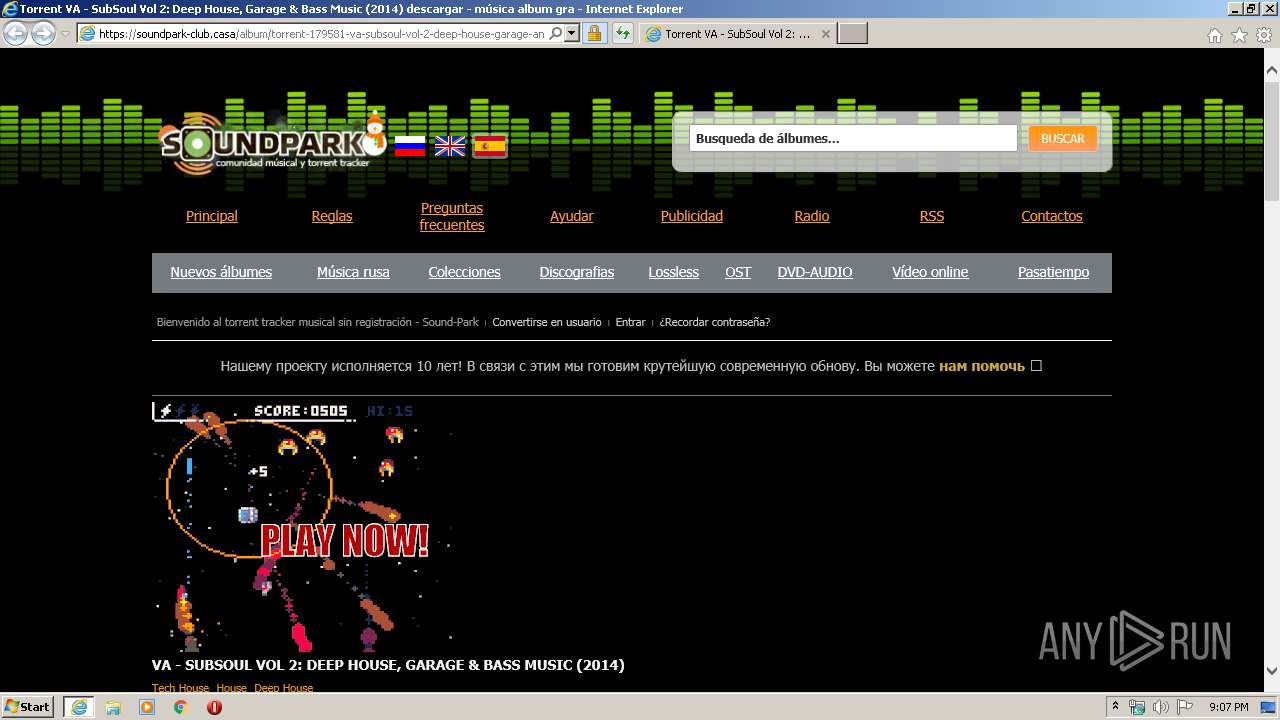Open the Publicidad link
The image size is (1280, 720).
[692, 216]
